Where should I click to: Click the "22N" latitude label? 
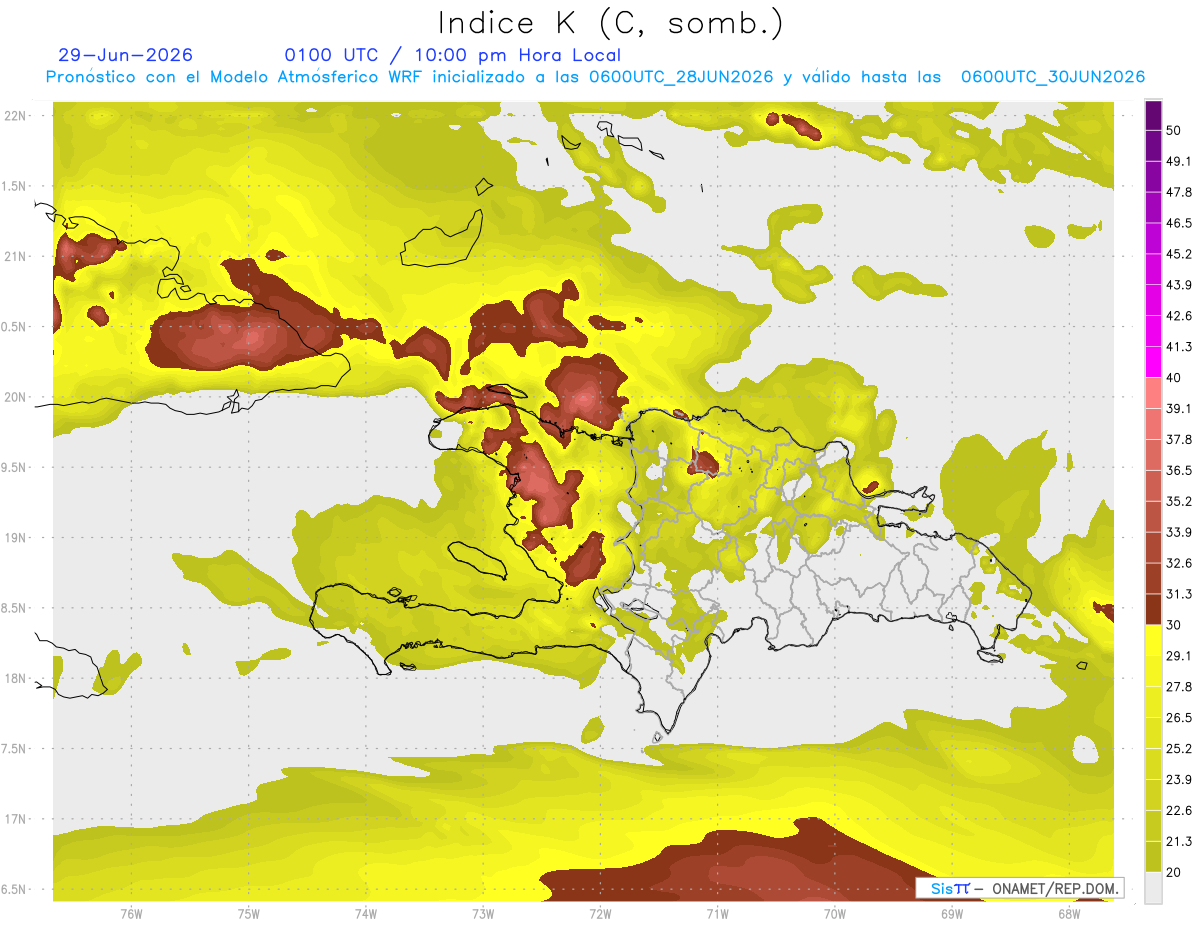click(x=15, y=116)
